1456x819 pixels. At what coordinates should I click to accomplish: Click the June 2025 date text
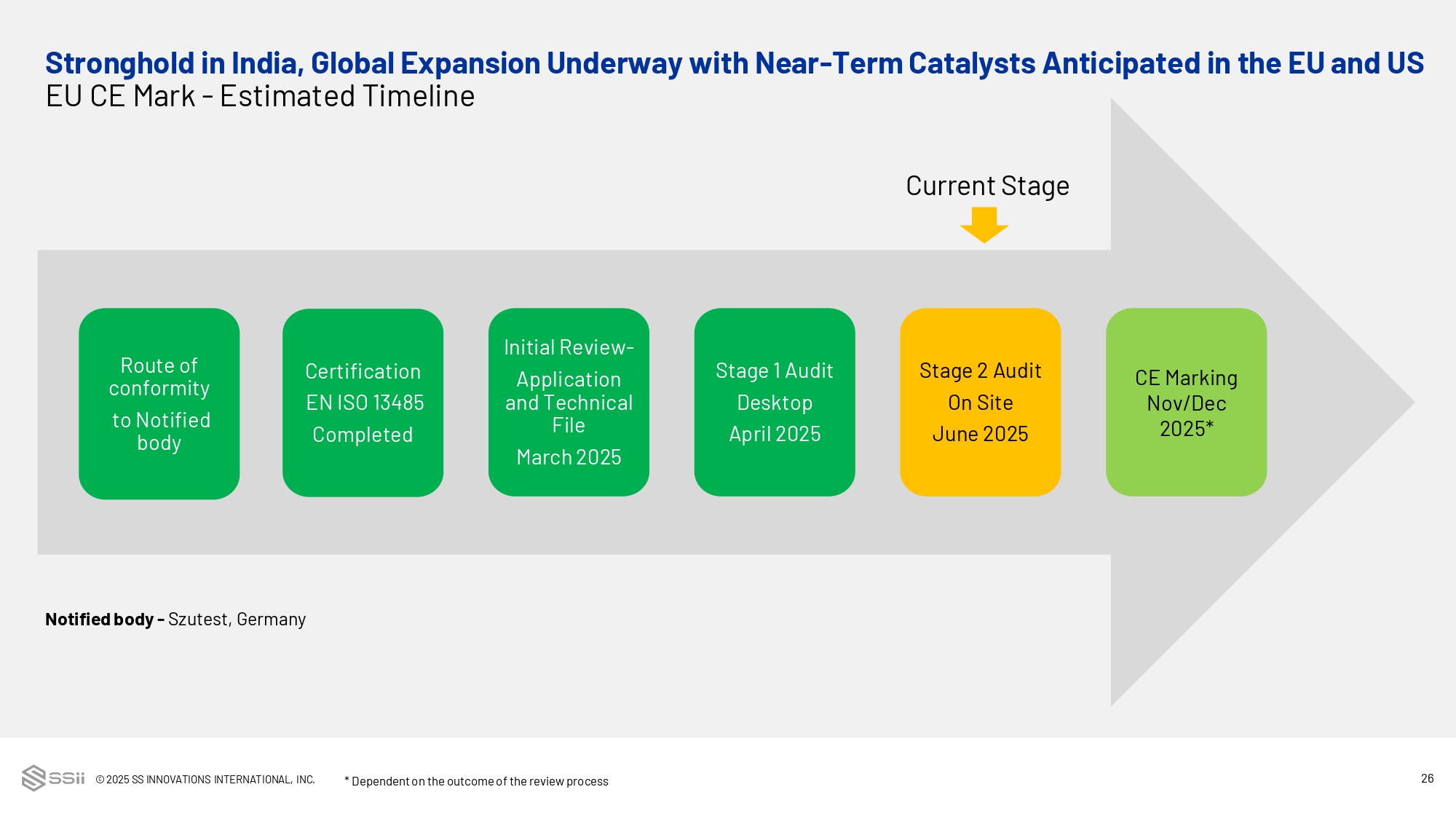point(980,434)
